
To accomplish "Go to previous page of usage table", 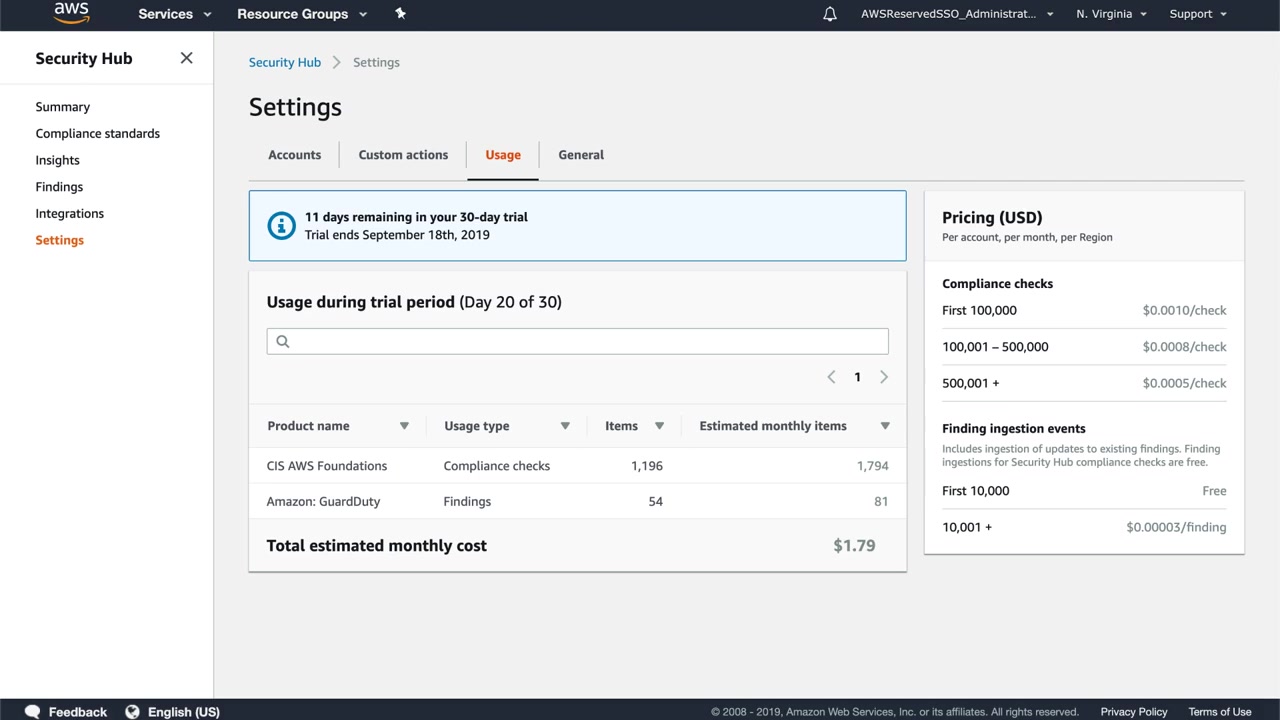I will pos(831,377).
